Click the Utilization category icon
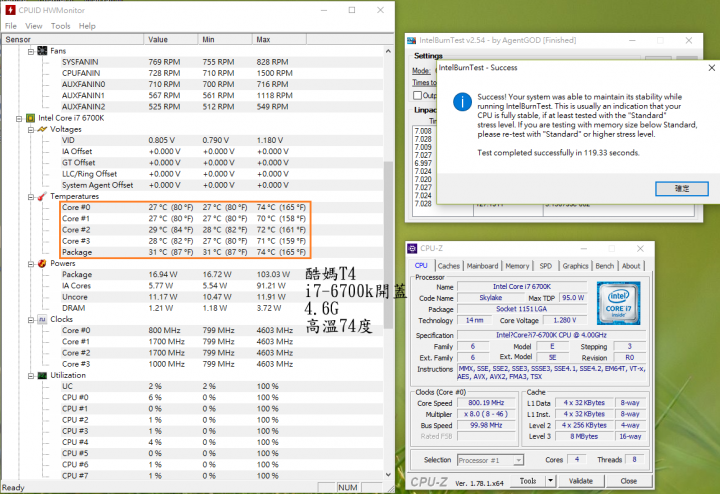Screen dimensions: 720x494 pos(42,376)
